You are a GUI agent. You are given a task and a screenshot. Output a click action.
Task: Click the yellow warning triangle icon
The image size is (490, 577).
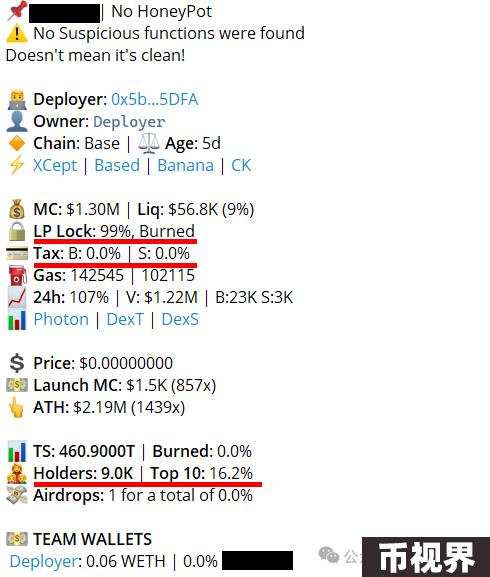coord(17,33)
